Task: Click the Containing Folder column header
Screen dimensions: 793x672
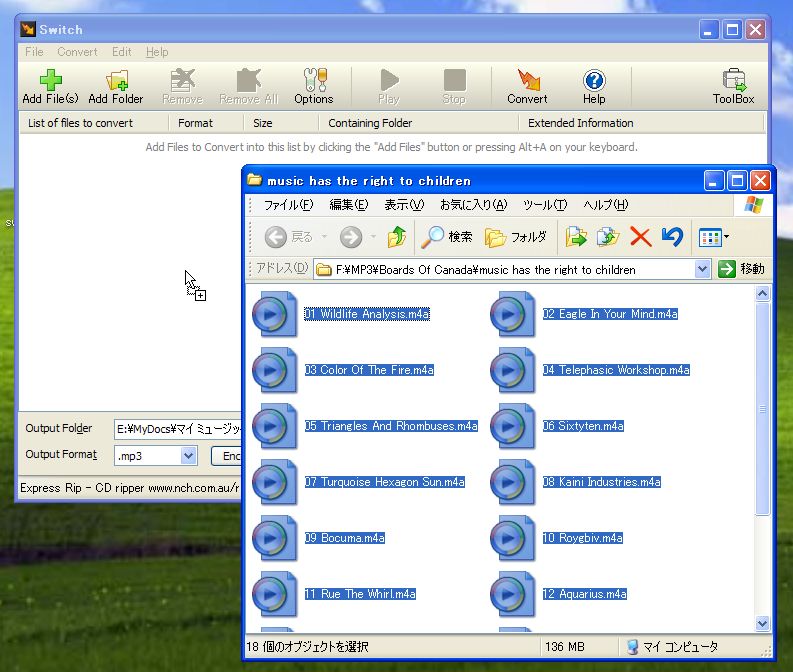Action: coord(419,123)
